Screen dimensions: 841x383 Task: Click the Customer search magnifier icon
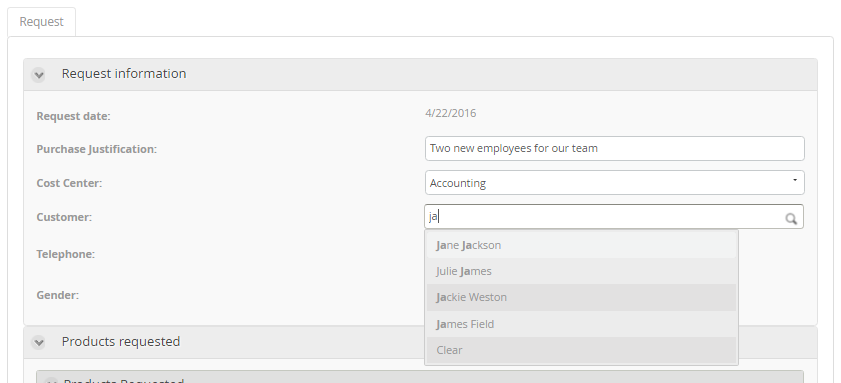tap(791, 218)
